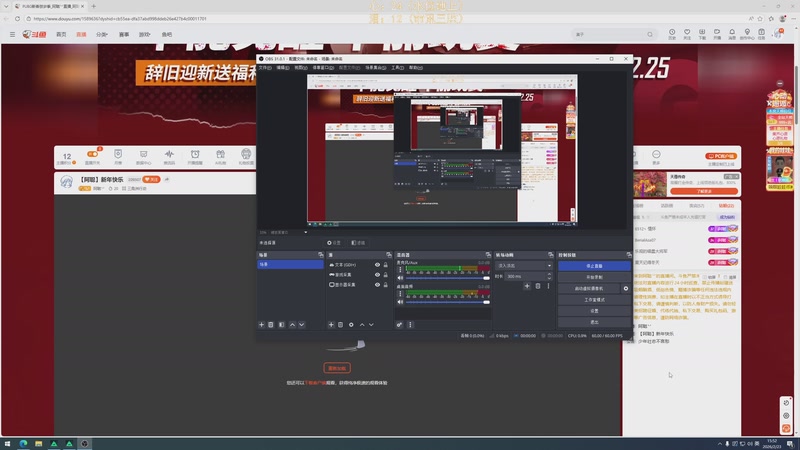This screenshot has width=800, height=450.
Task: Add a new scene in OBS
Action: [261, 324]
